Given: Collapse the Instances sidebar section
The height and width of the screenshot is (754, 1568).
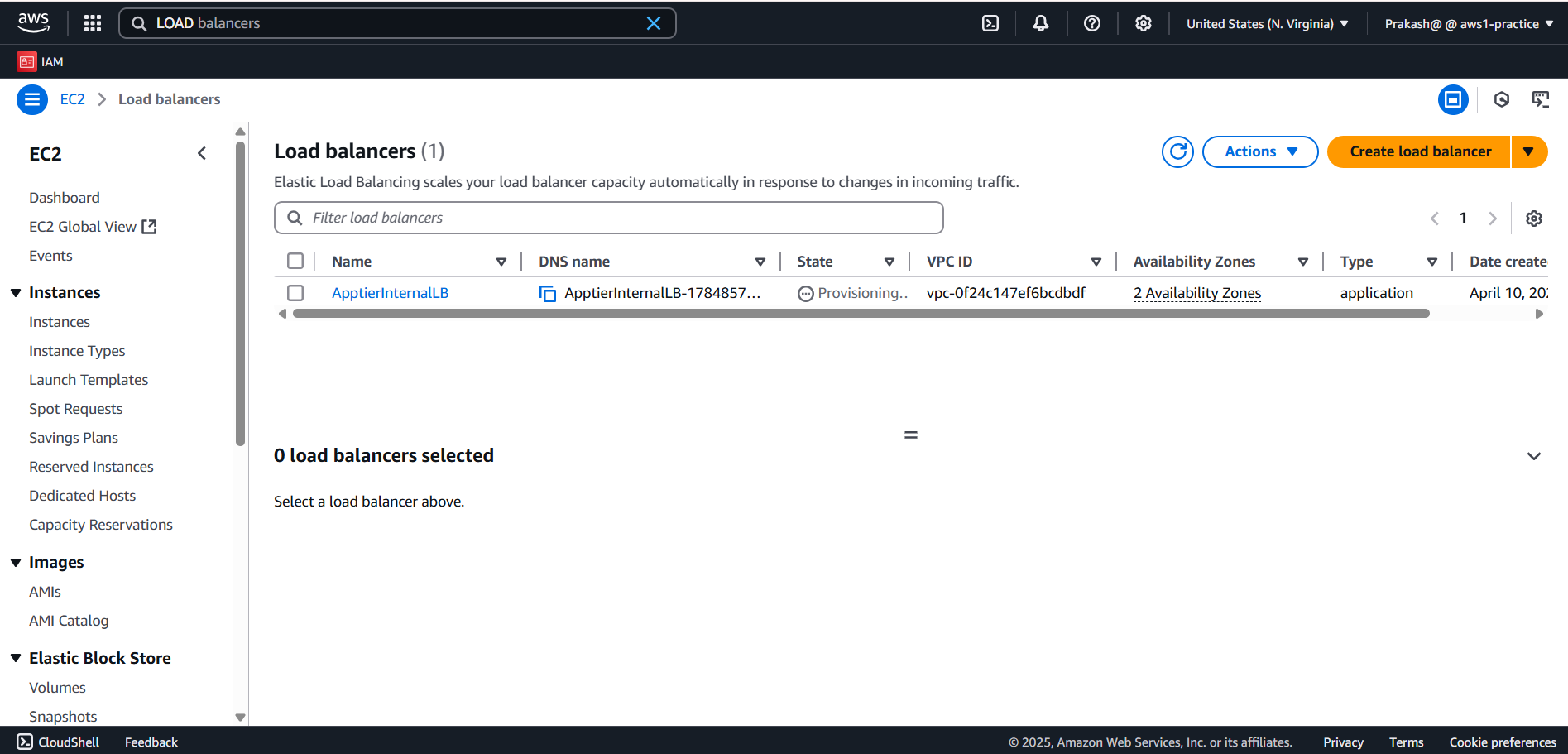Looking at the screenshot, I should pyautogui.click(x=16, y=293).
